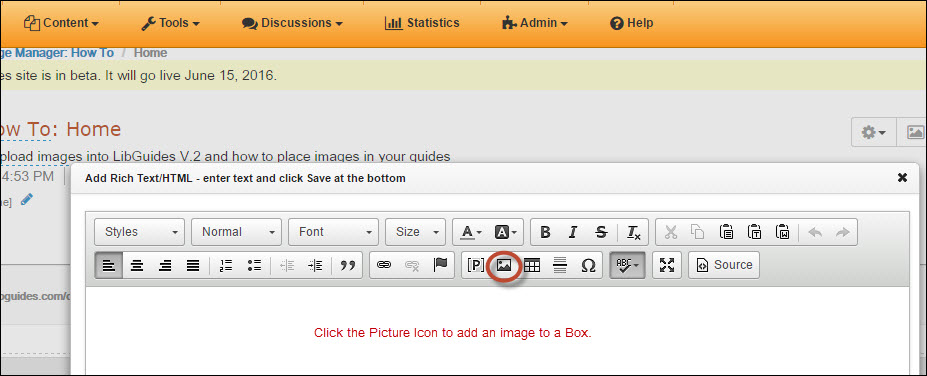
Task: Click the Unlink icon
Action: tap(412, 265)
